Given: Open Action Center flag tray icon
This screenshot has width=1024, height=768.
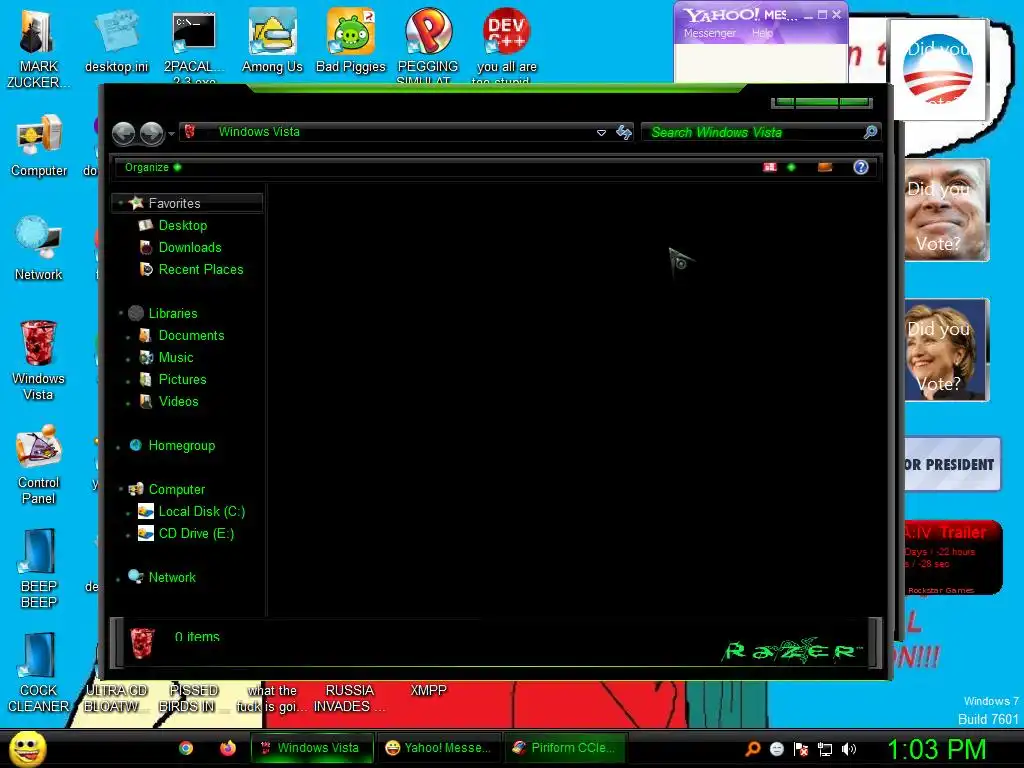Looking at the screenshot, I should (801, 749).
